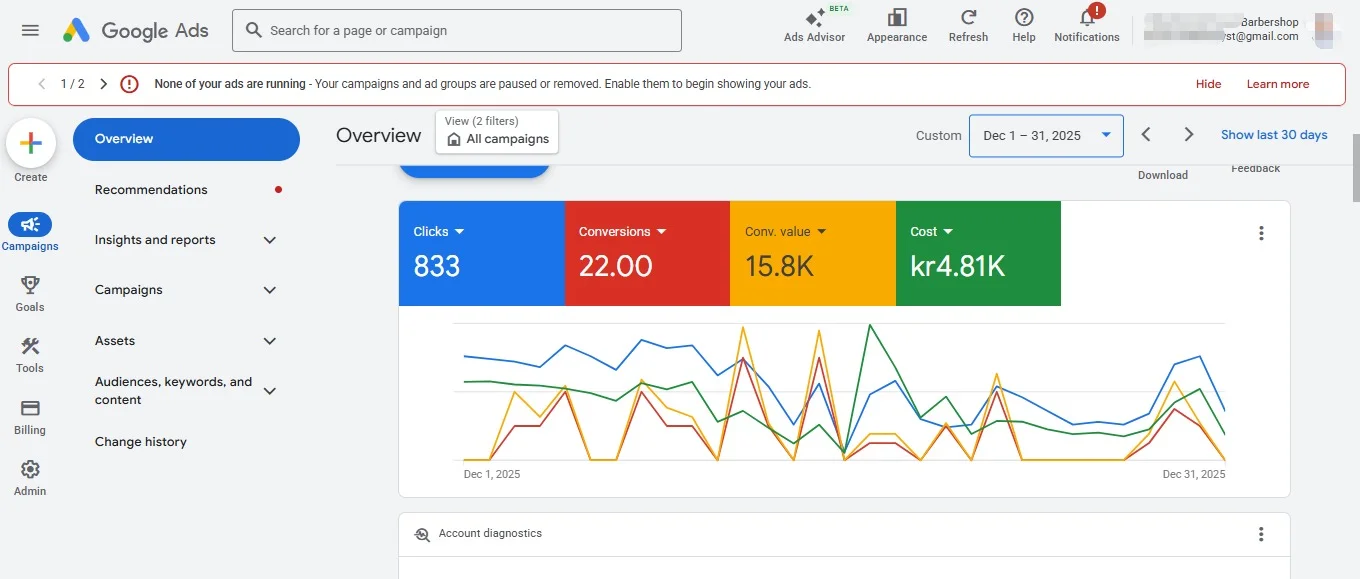The width and height of the screenshot is (1360, 579).
Task: Open the Appearance settings icon
Action: pyautogui.click(x=896, y=24)
